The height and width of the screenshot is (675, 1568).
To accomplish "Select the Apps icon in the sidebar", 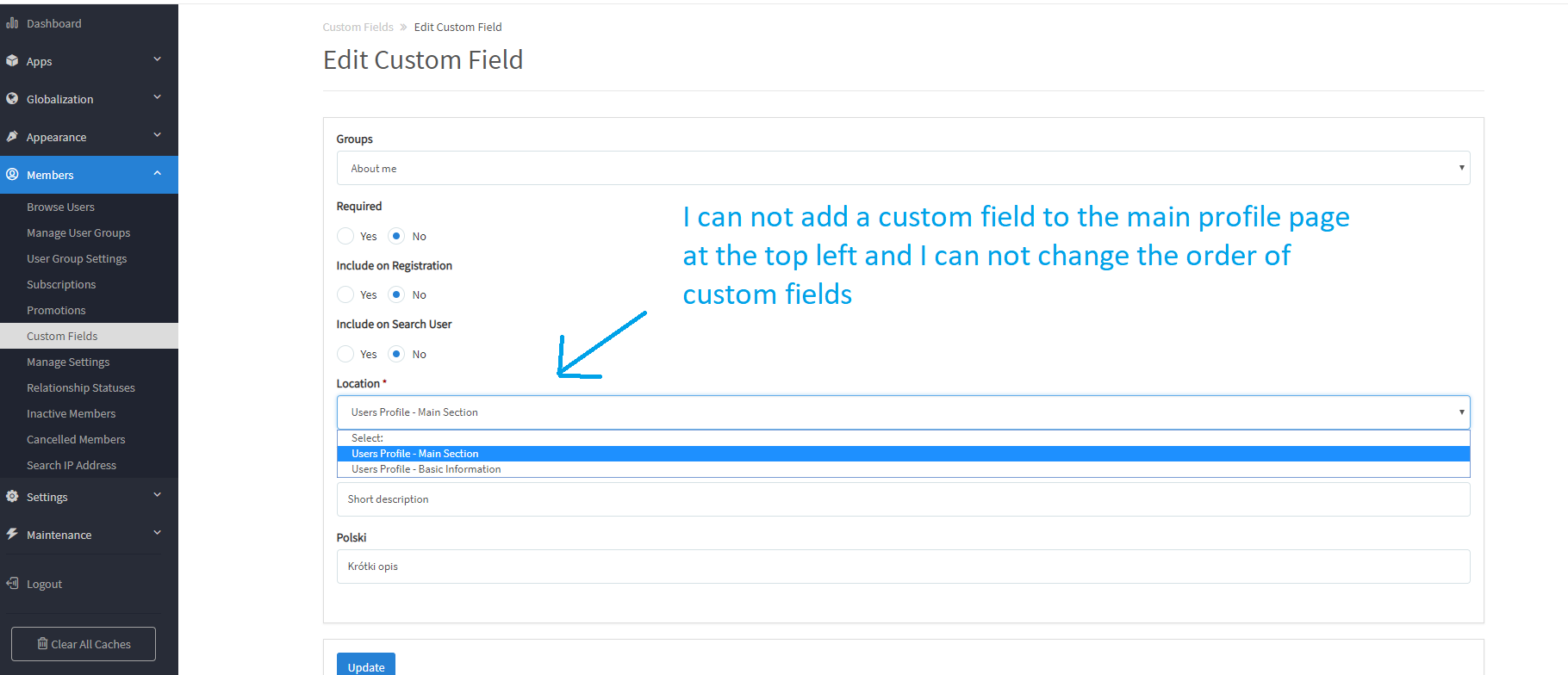I will click(x=13, y=60).
